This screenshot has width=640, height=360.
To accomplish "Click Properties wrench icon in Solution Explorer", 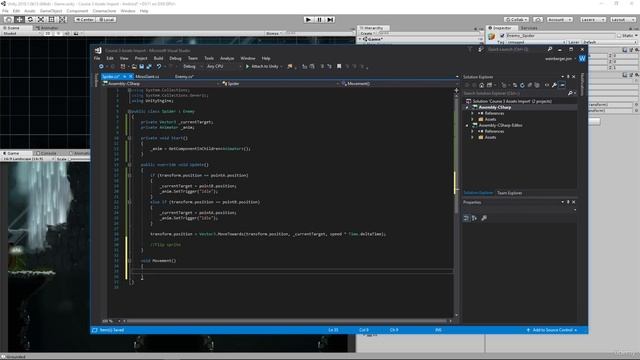I will (554, 85).
